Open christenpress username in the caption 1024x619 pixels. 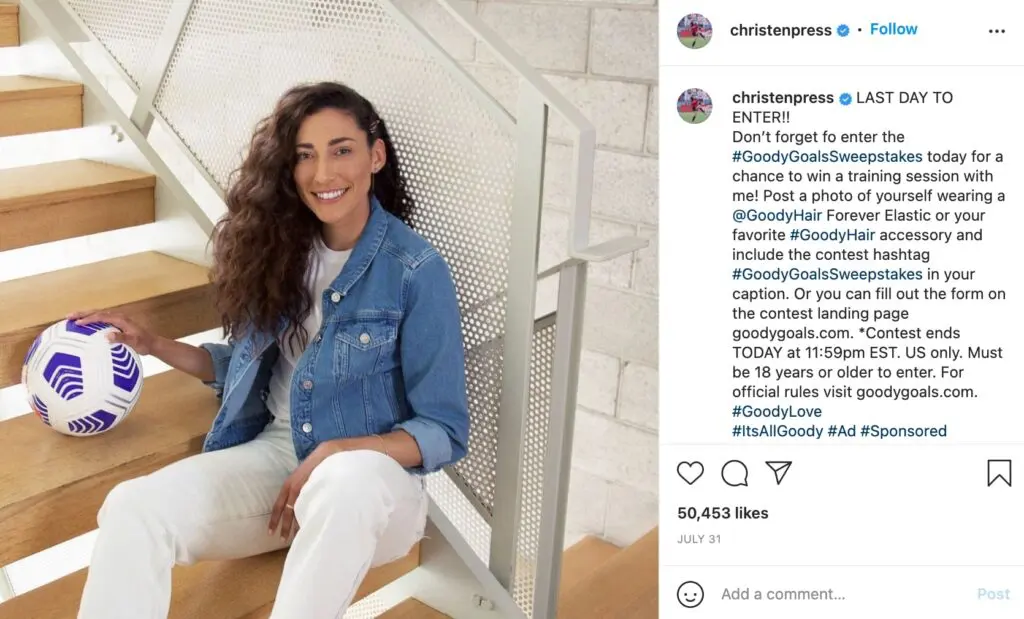(x=782, y=98)
